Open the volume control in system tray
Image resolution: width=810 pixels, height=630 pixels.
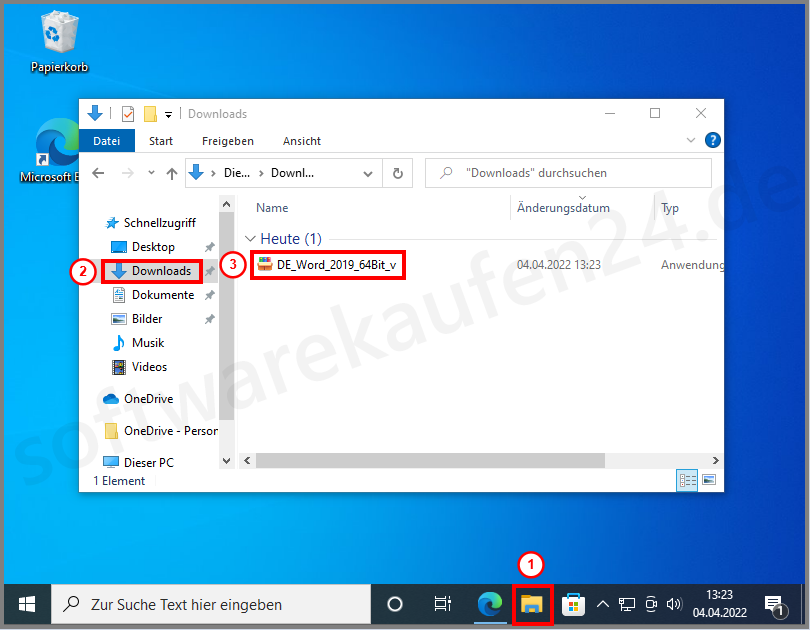coord(674,604)
